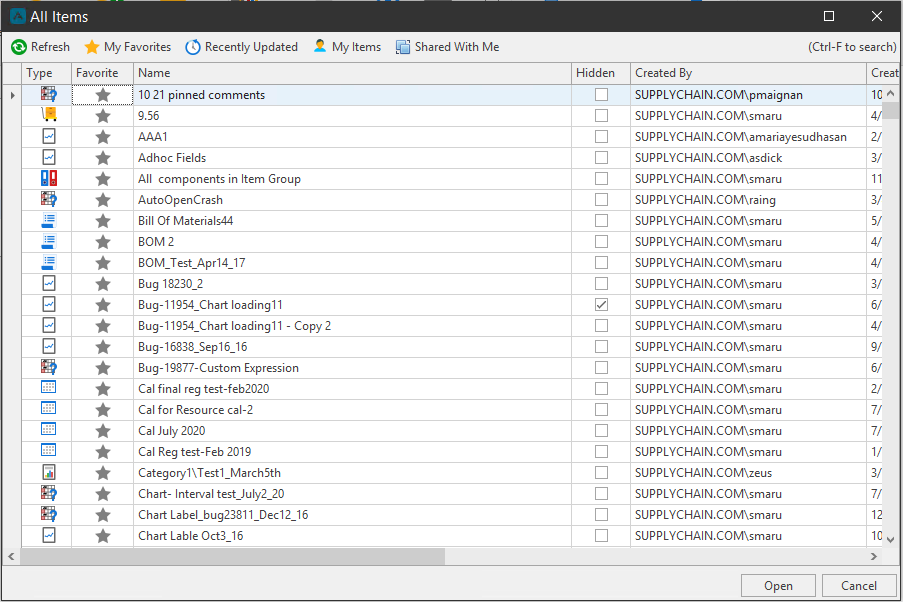Click the Refresh toolbar button

40,47
